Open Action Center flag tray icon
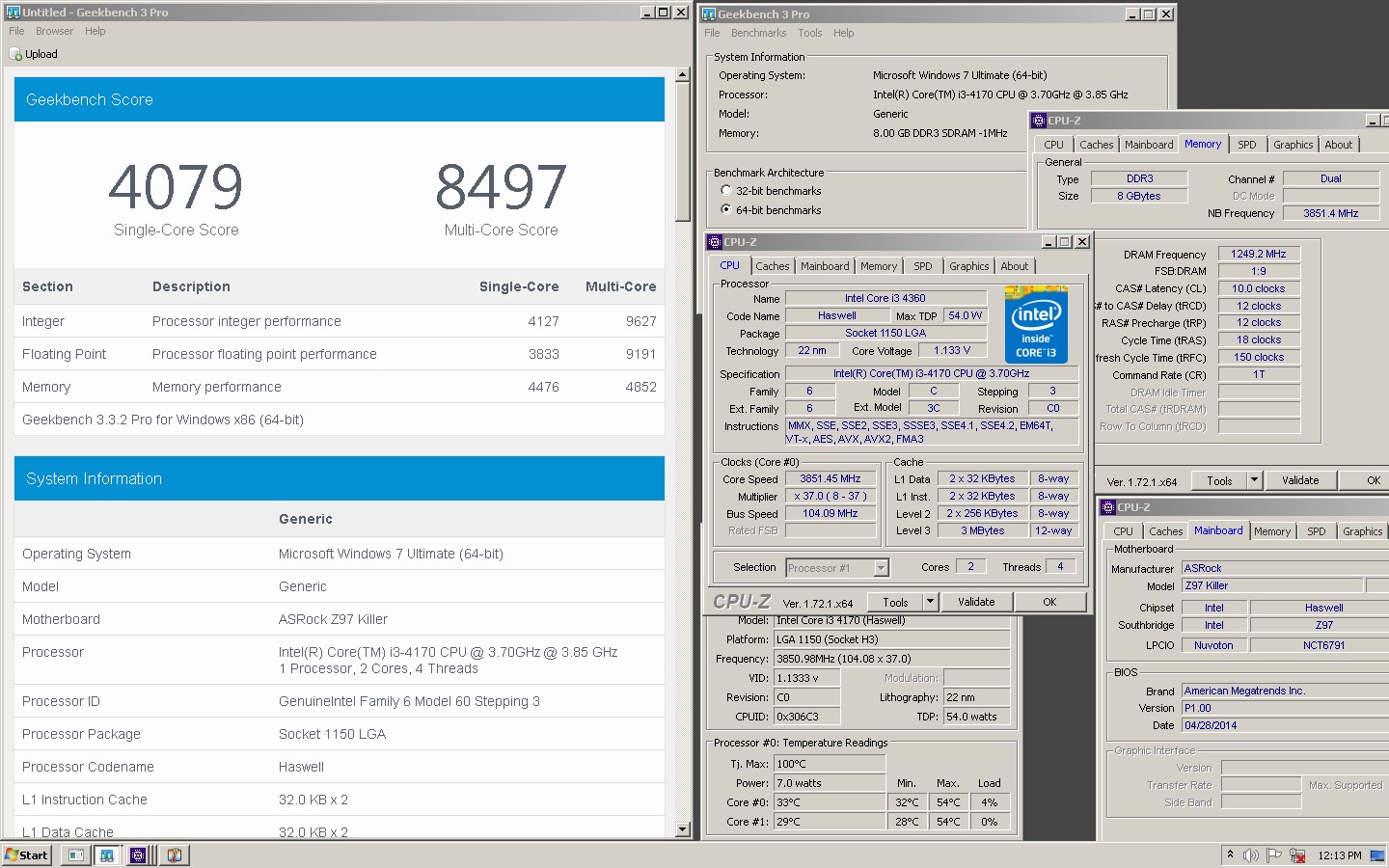 [x=1274, y=855]
